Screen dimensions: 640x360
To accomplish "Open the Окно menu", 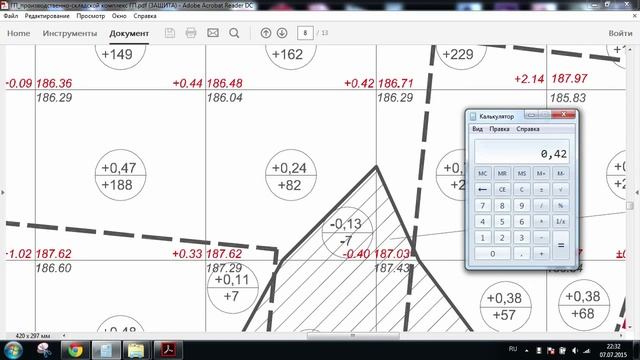I will (119, 16).
